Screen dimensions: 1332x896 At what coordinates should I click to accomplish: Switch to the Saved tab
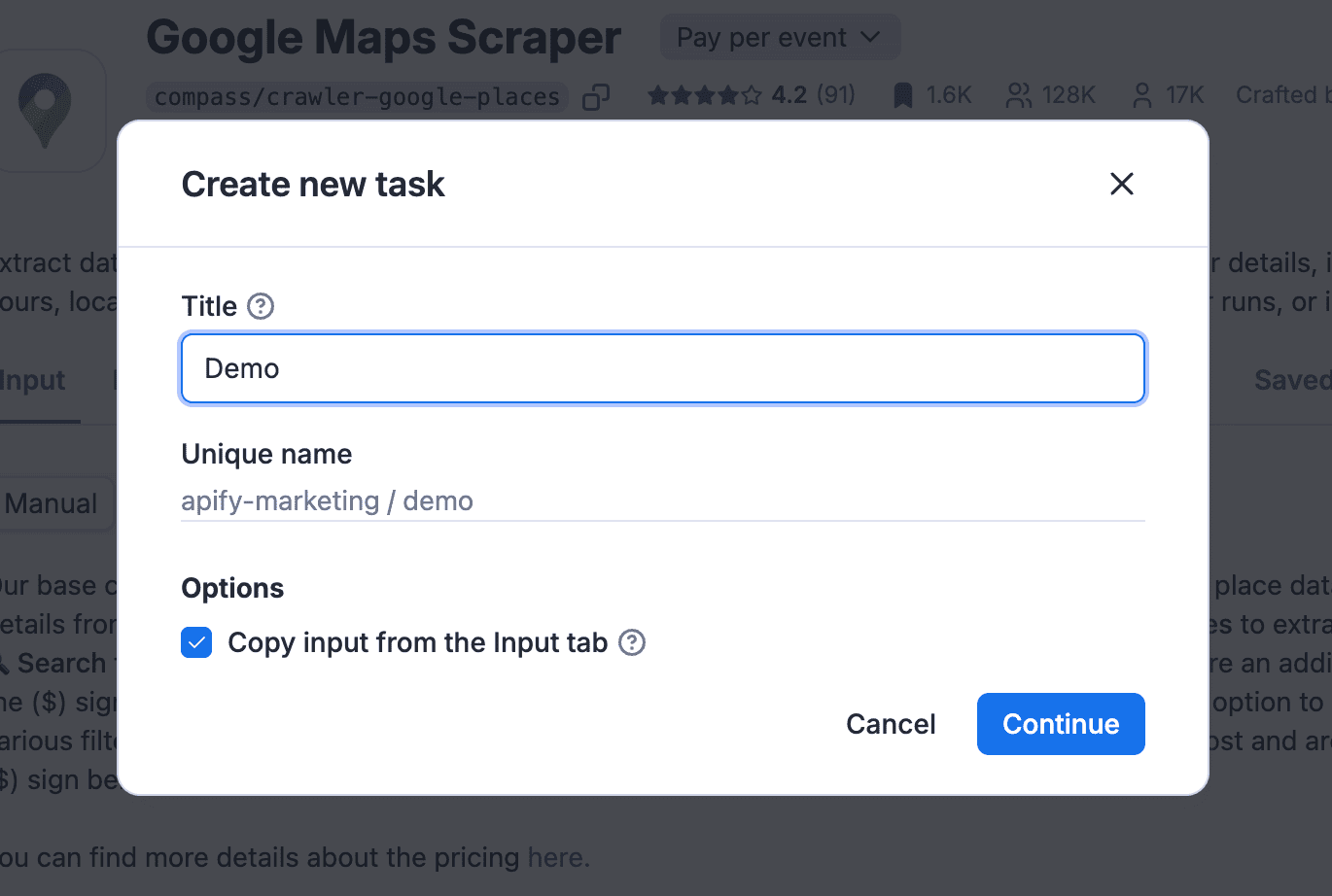[1292, 380]
